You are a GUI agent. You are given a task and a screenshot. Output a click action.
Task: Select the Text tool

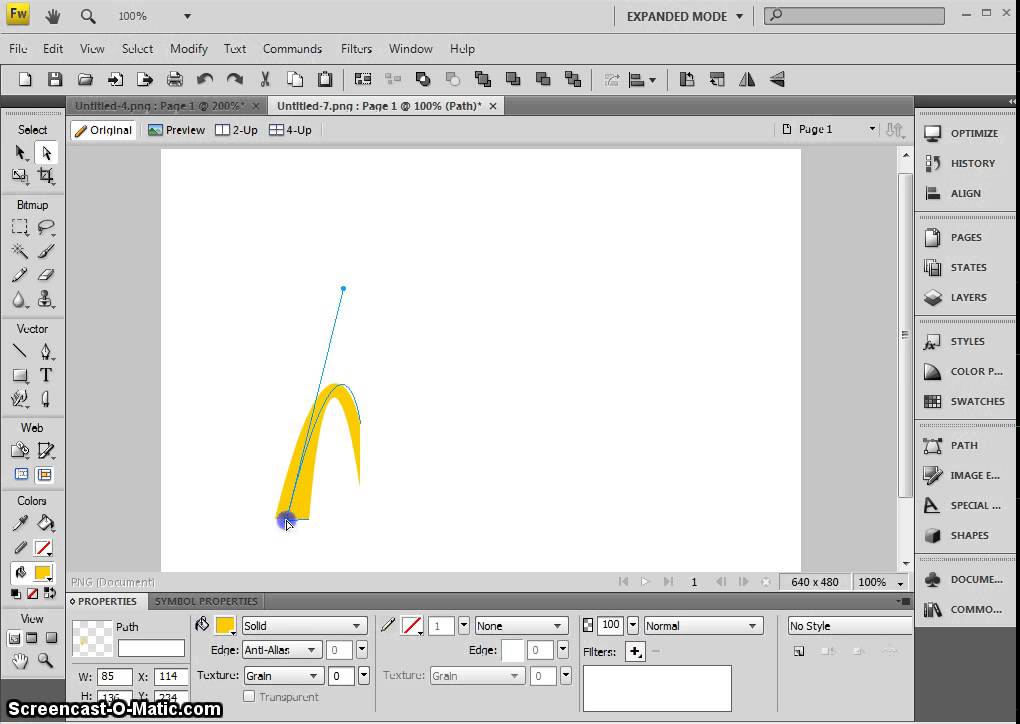coord(46,375)
